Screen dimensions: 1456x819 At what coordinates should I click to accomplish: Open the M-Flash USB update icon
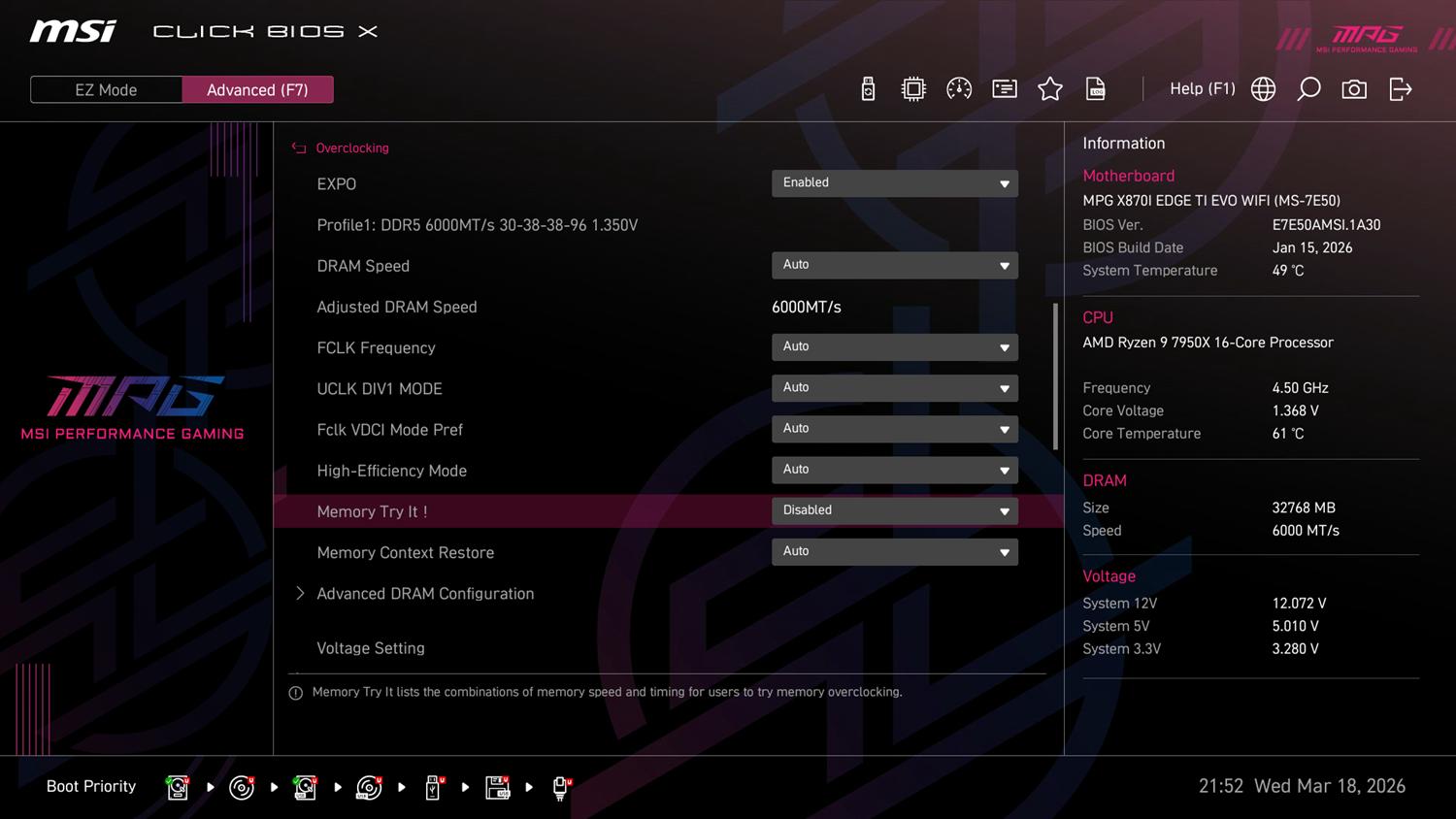[868, 89]
